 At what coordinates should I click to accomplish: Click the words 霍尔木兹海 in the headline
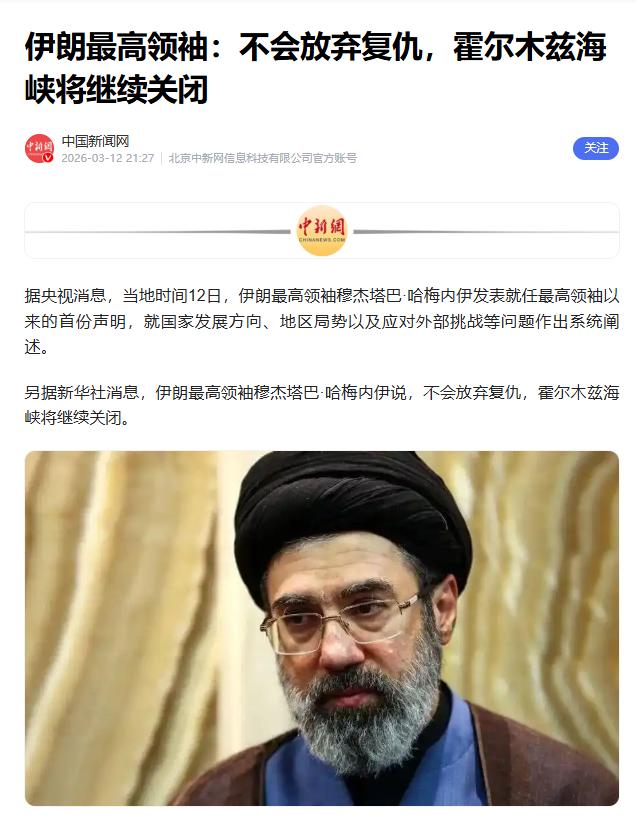pos(530,47)
